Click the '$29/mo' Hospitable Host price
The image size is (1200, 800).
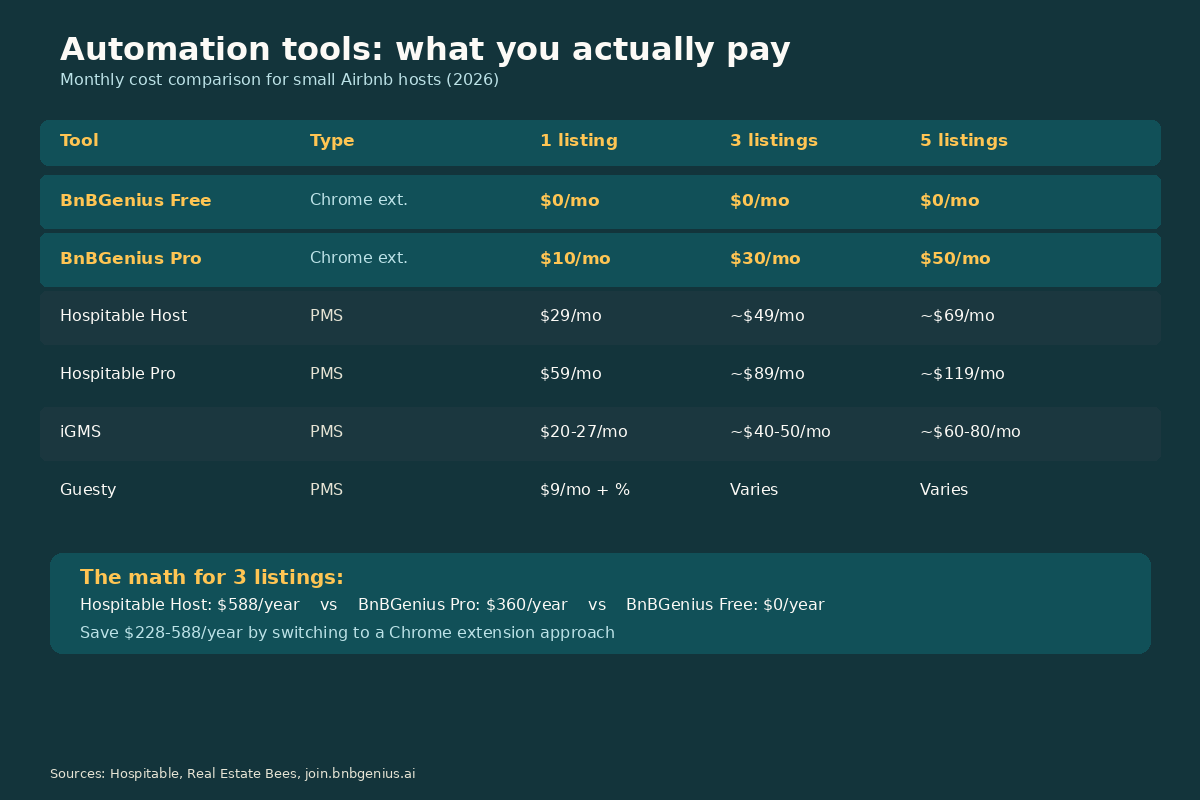click(571, 316)
